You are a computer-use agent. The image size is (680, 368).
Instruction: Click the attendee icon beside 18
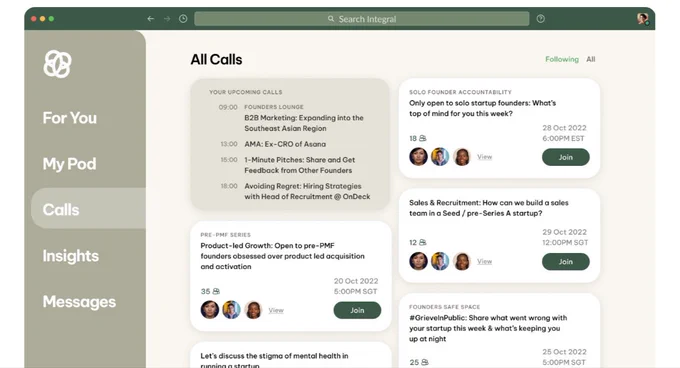point(423,138)
